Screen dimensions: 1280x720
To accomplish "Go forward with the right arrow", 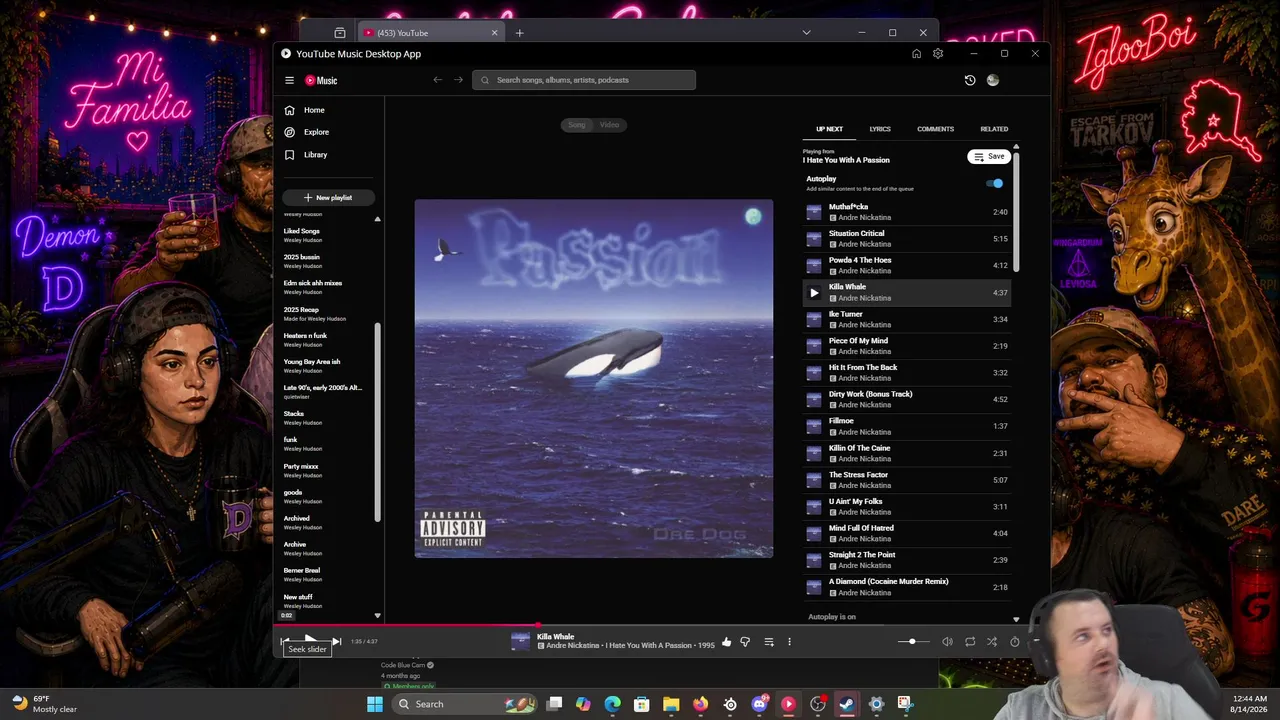I will click(459, 80).
